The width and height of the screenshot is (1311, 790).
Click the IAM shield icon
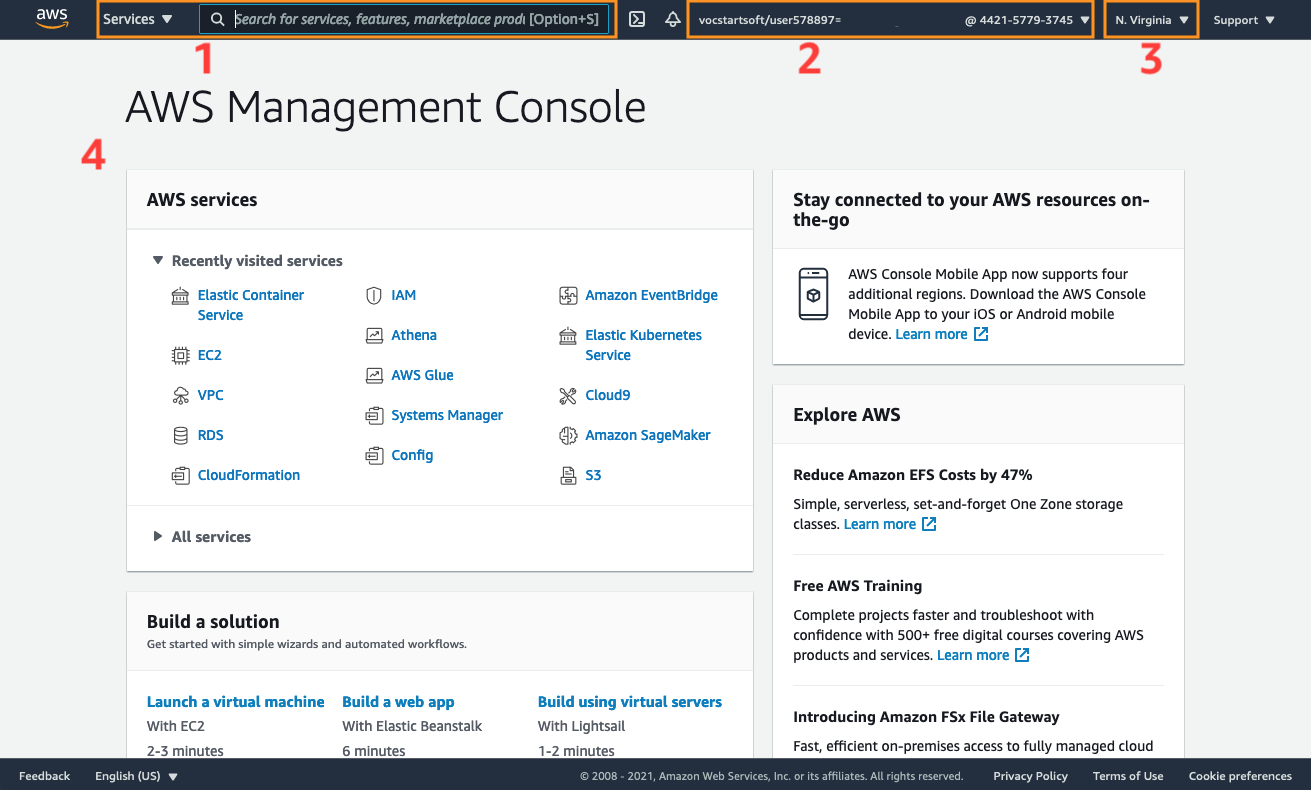374,296
